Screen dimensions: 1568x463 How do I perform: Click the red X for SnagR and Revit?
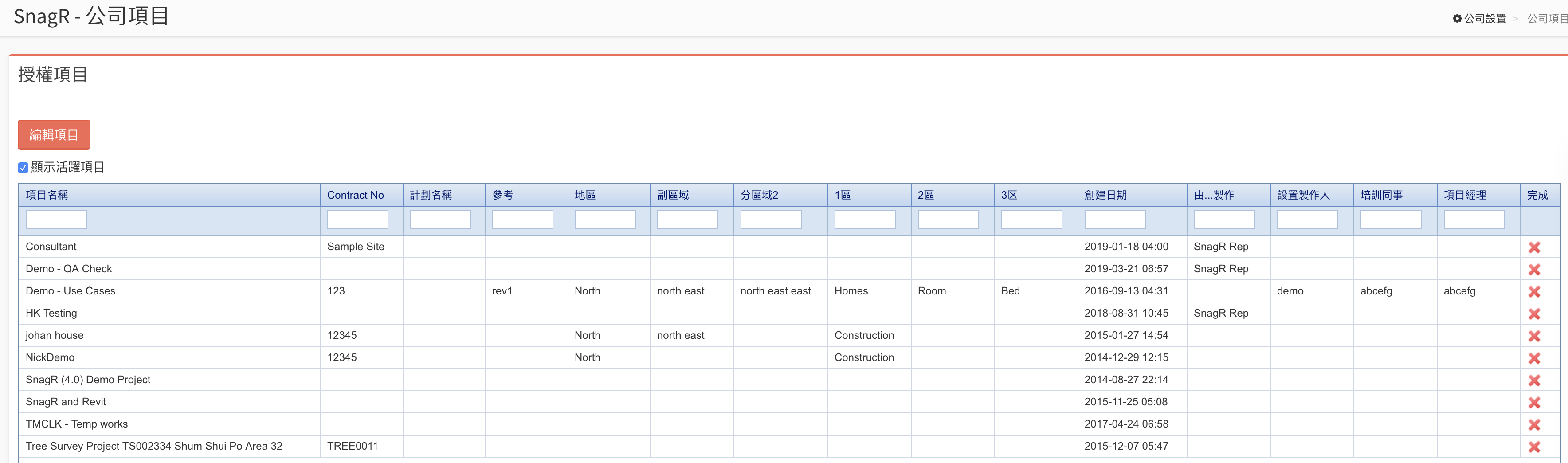1534,403
